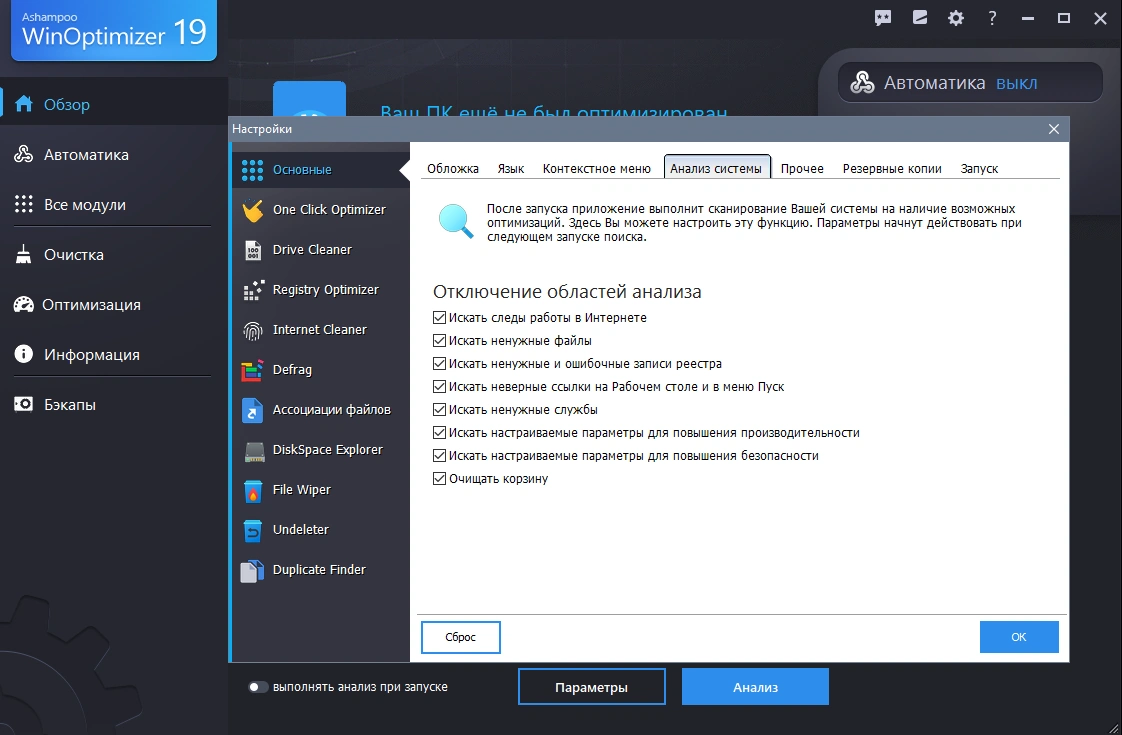Viewport: 1122px width, 735px height.
Task: Click the notes/edit icon in title bar
Action: (x=919, y=18)
